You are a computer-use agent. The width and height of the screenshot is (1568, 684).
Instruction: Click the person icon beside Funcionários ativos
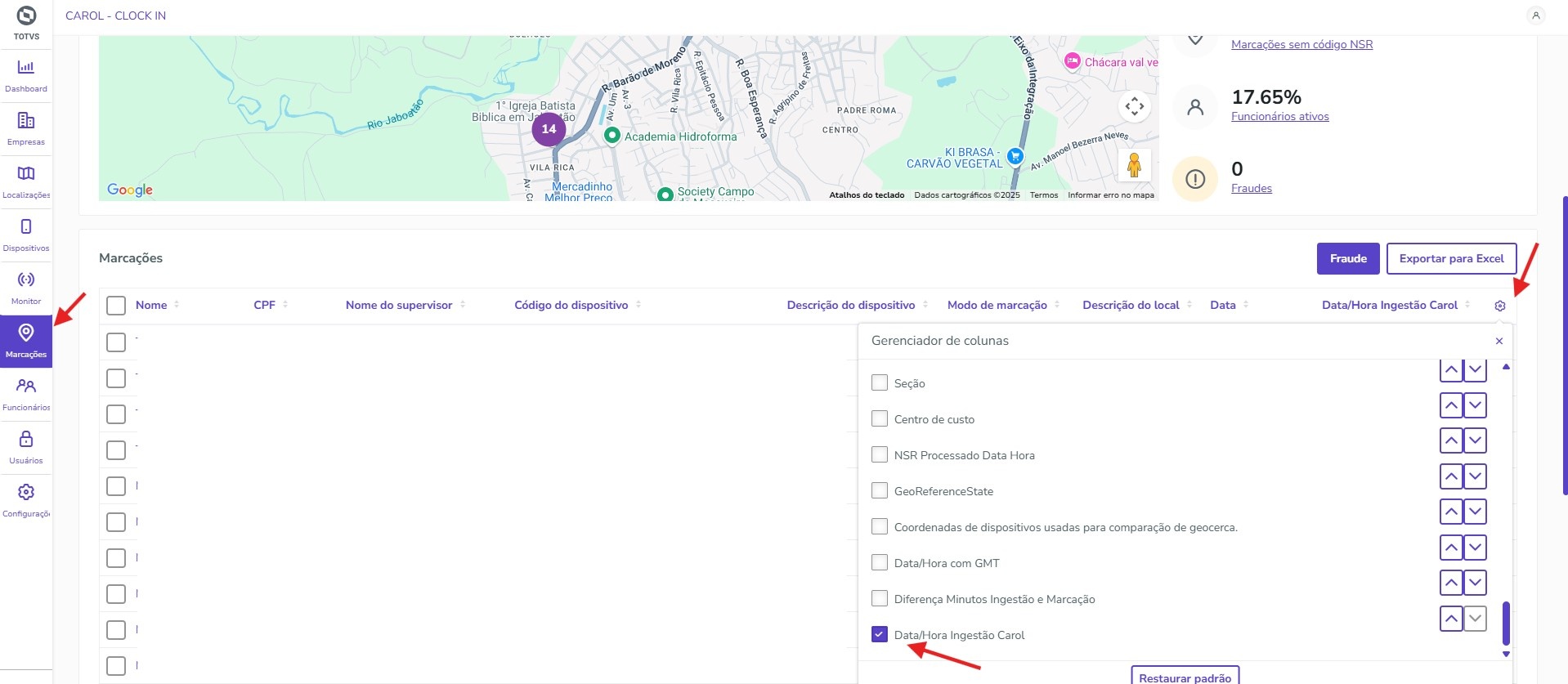tap(1195, 107)
